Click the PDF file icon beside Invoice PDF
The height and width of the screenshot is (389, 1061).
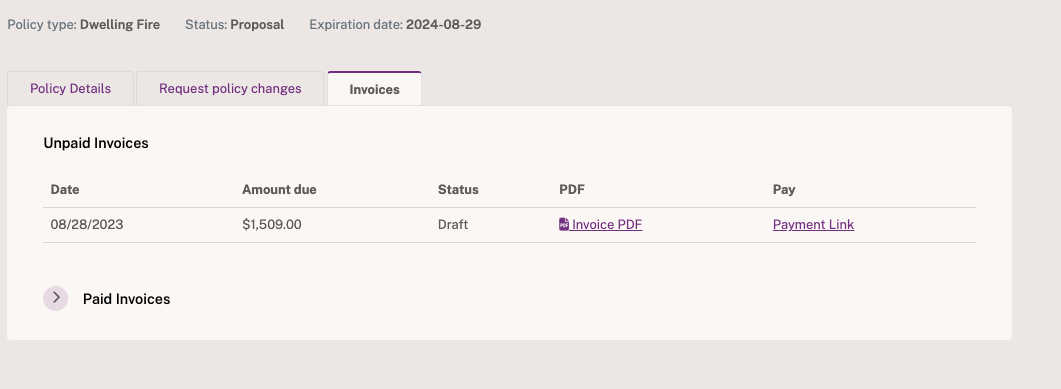(x=564, y=225)
